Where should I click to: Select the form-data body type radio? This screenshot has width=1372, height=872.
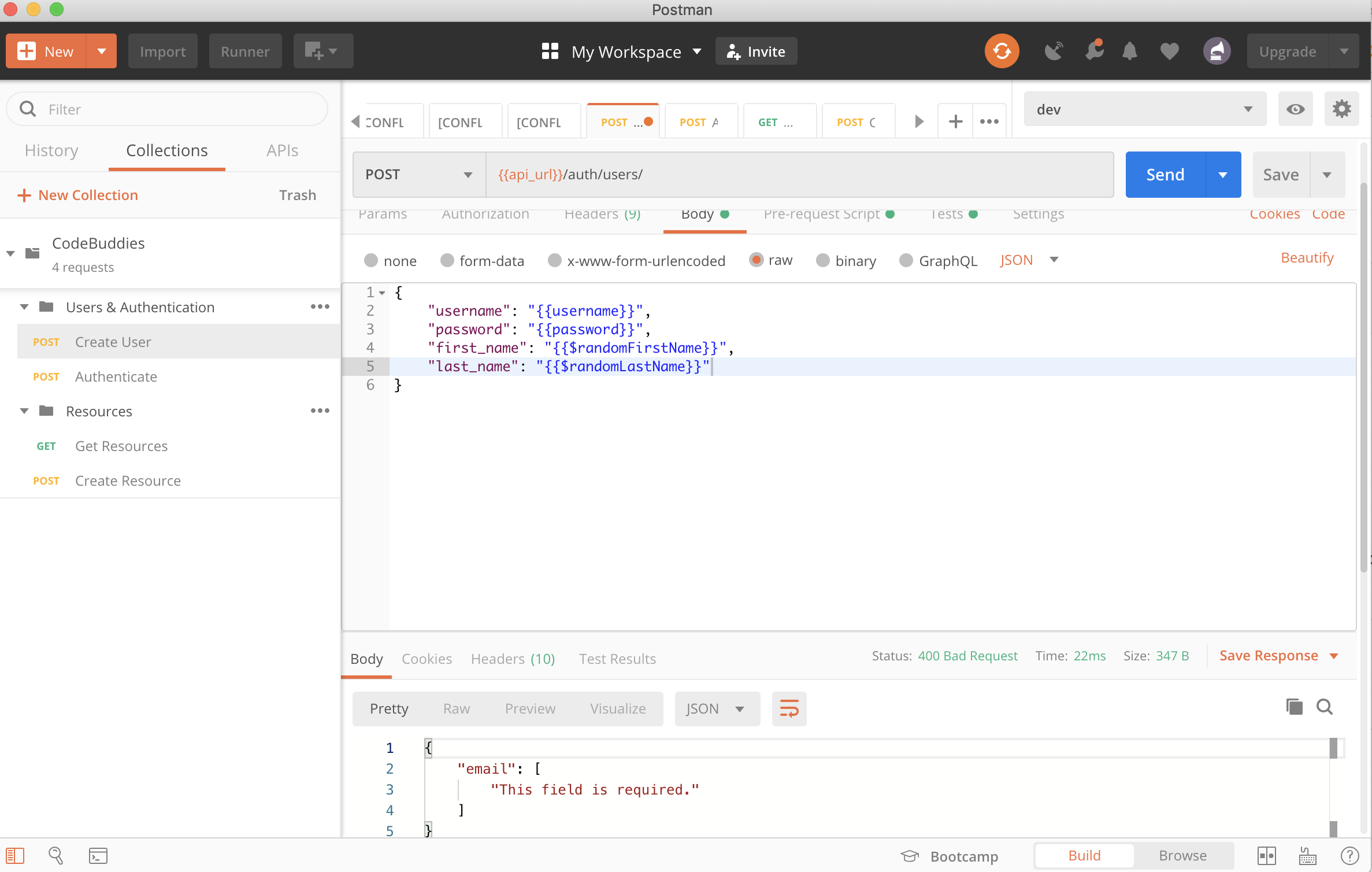(x=447, y=261)
